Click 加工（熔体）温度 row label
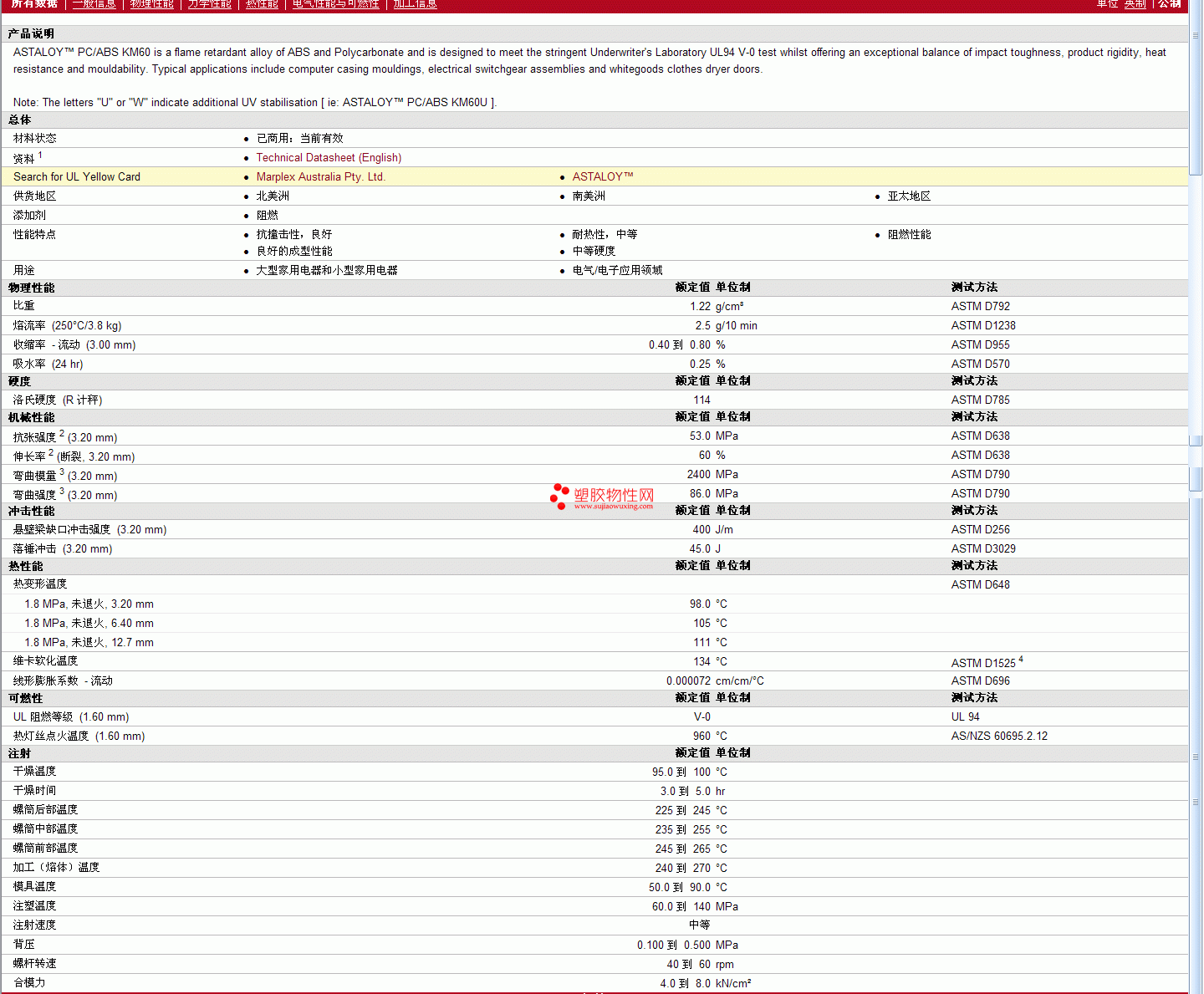This screenshot has height=994, width=1204. coord(56,867)
